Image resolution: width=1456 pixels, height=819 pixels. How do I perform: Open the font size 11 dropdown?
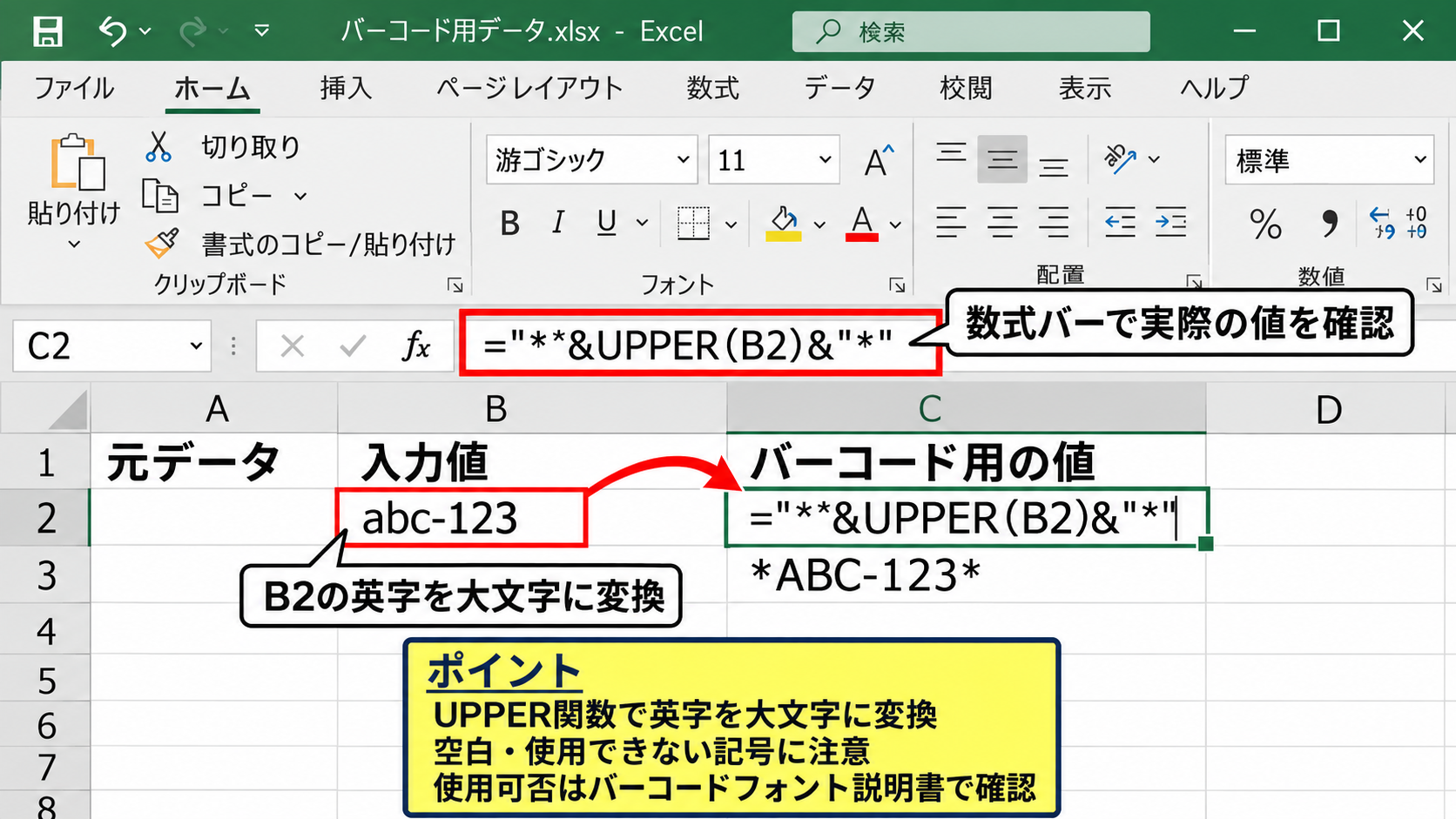click(825, 159)
